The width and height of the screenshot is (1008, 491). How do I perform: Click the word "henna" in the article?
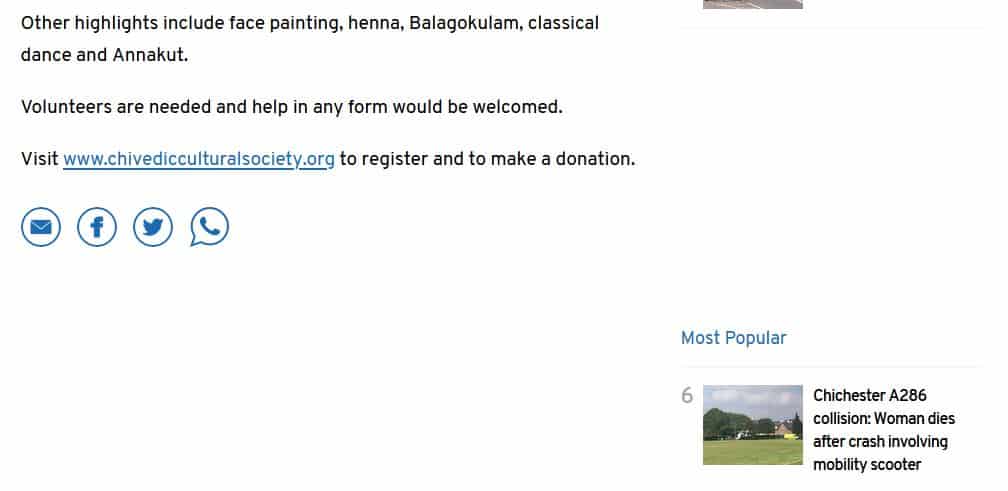(x=375, y=23)
